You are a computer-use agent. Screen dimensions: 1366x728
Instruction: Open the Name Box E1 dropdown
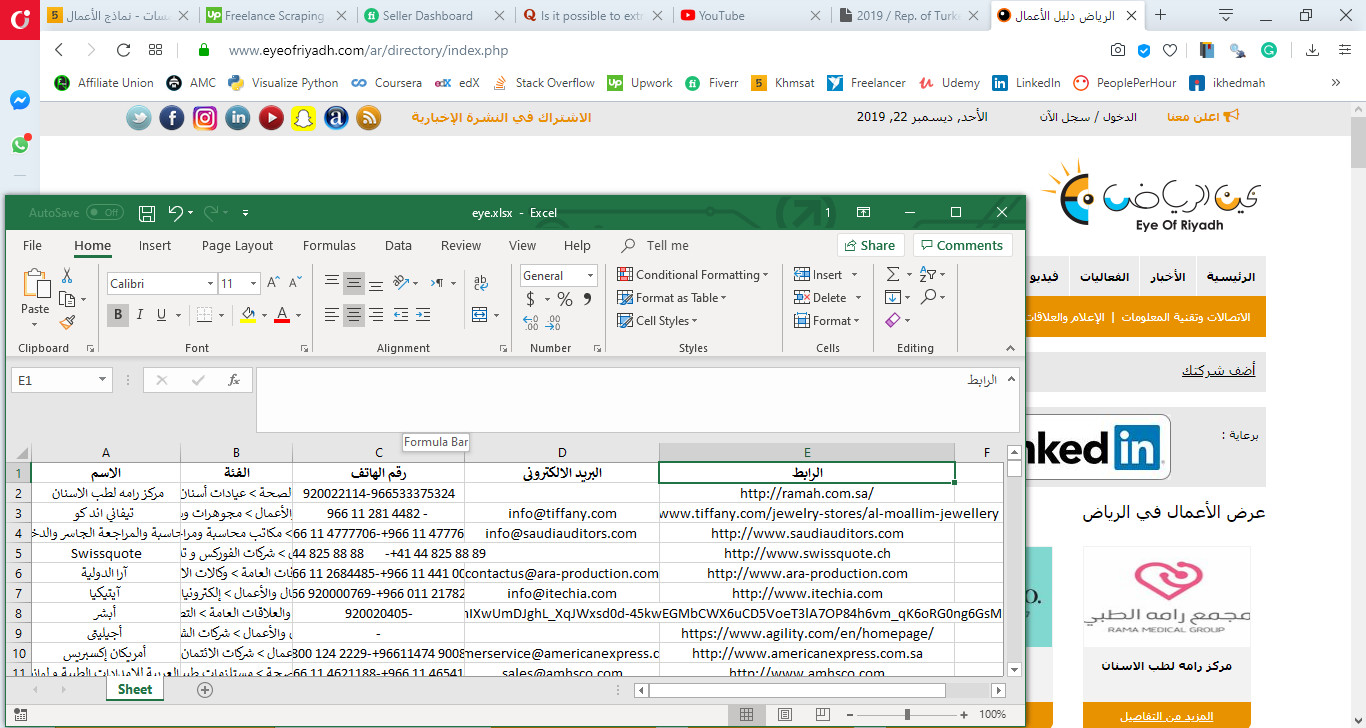coord(102,380)
